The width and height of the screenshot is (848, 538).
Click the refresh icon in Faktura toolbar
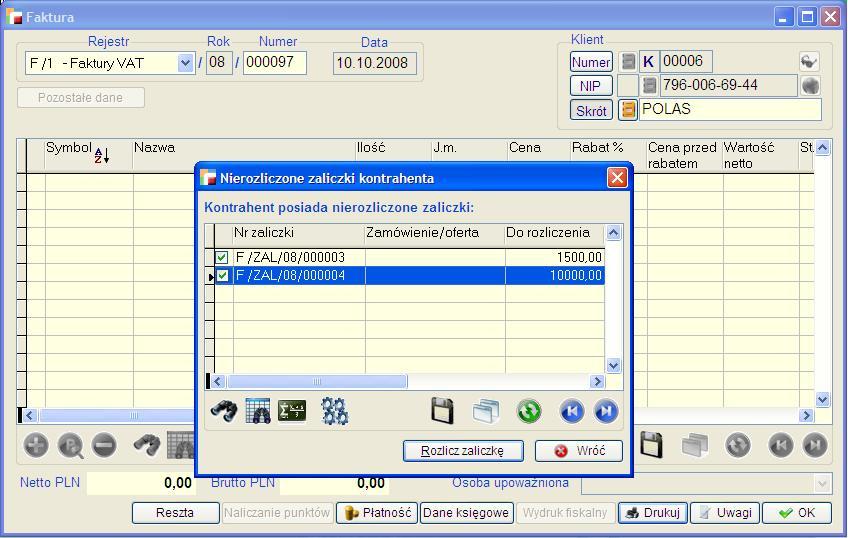click(738, 446)
